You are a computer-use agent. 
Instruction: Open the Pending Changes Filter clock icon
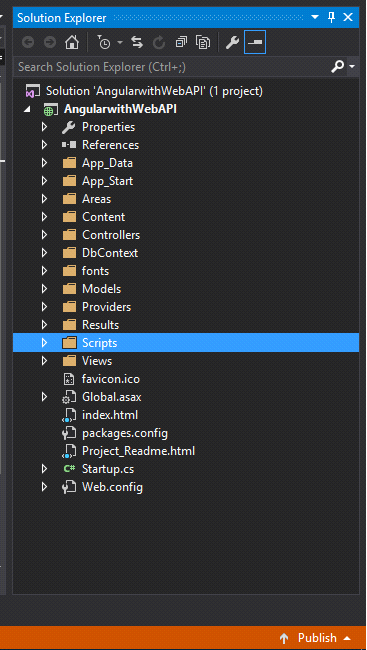click(x=104, y=42)
